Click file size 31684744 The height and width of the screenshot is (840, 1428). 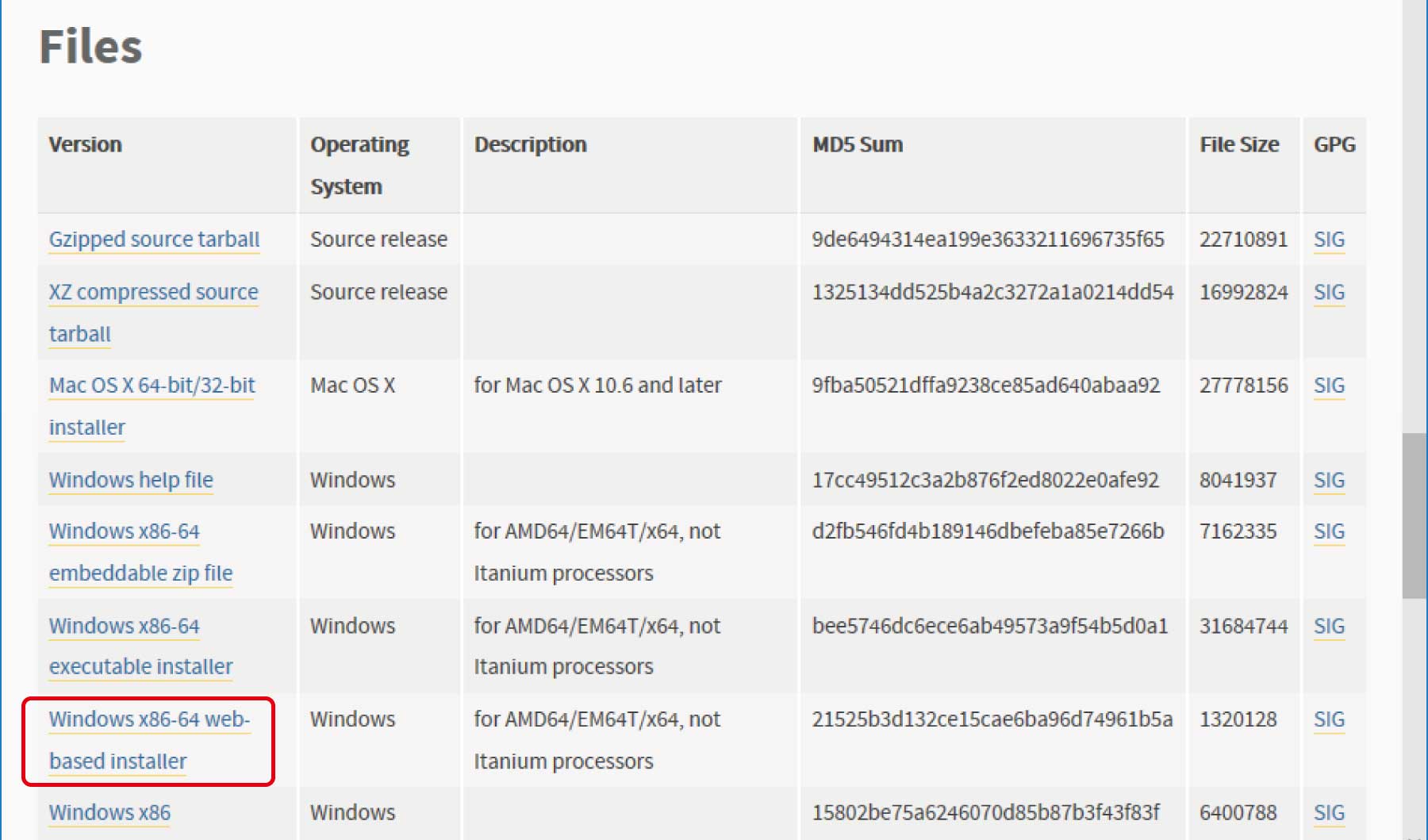tap(1243, 627)
